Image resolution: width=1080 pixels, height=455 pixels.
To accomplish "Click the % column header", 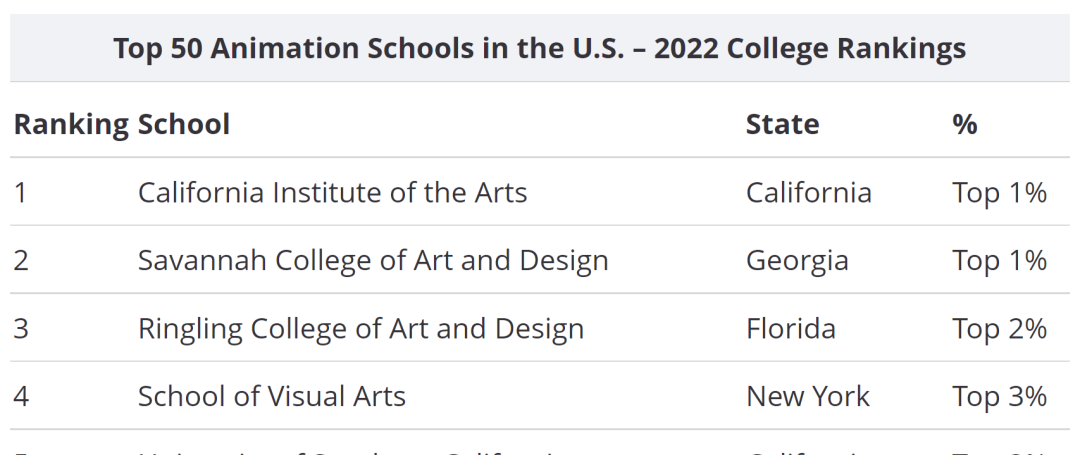I will 965,125.
